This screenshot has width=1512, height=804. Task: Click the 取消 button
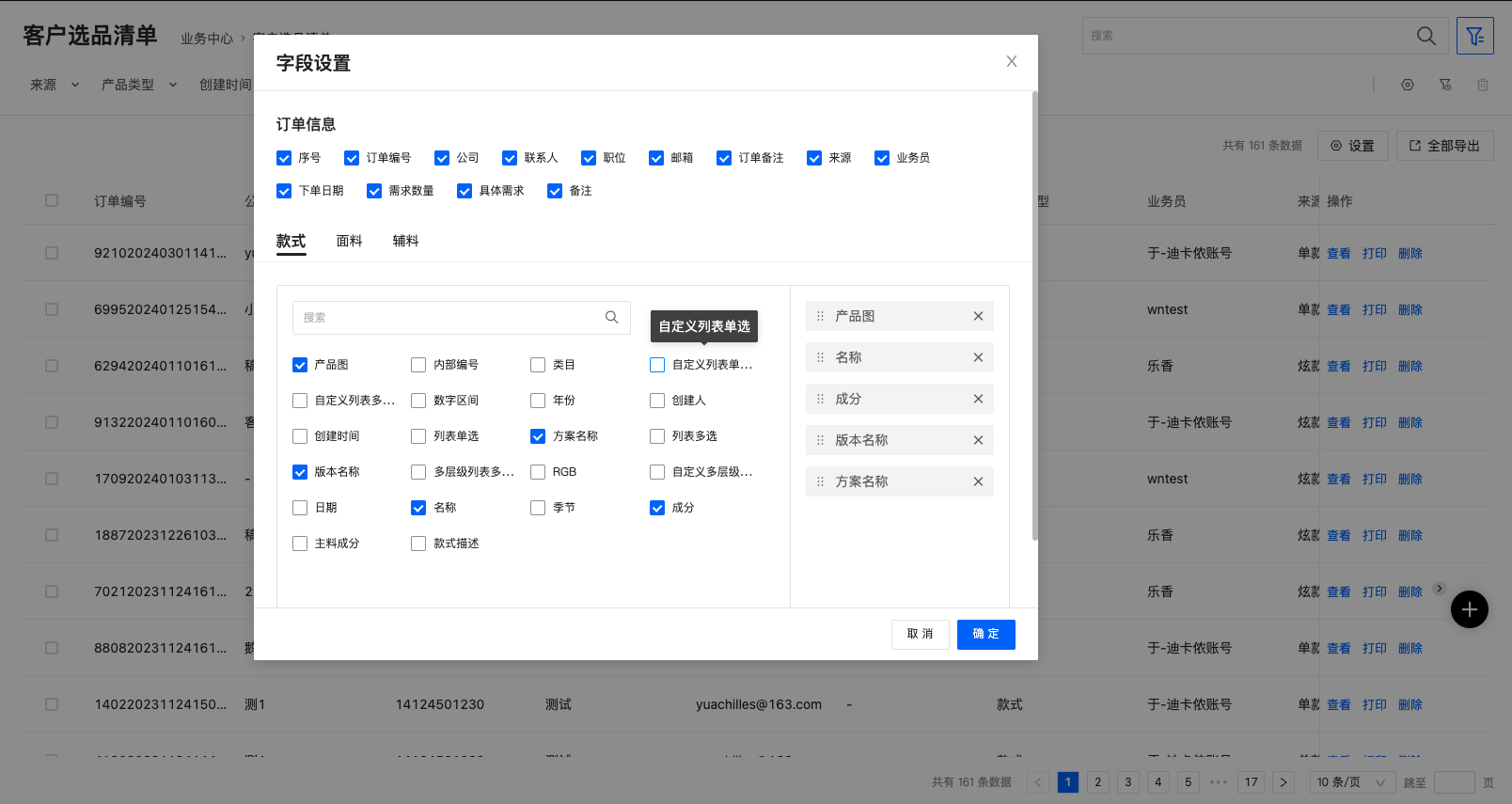click(x=920, y=634)
